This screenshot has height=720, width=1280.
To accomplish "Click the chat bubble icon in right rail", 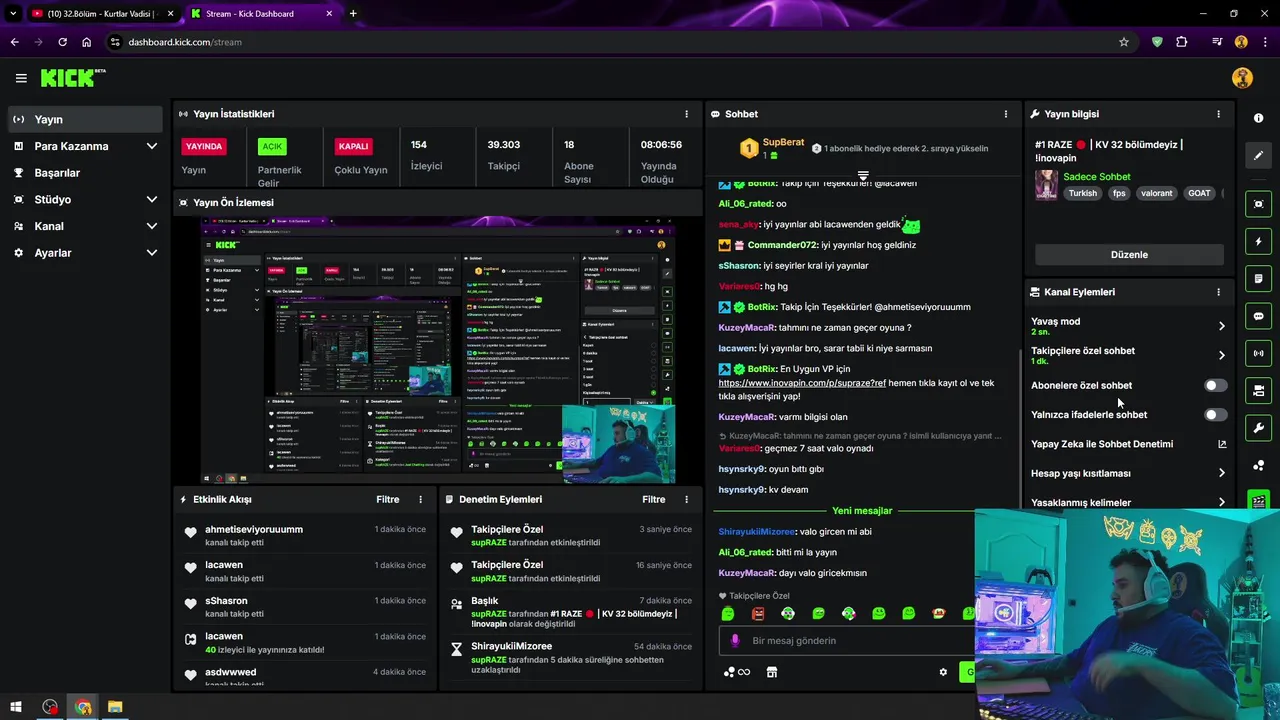I will coord(1258,316).
